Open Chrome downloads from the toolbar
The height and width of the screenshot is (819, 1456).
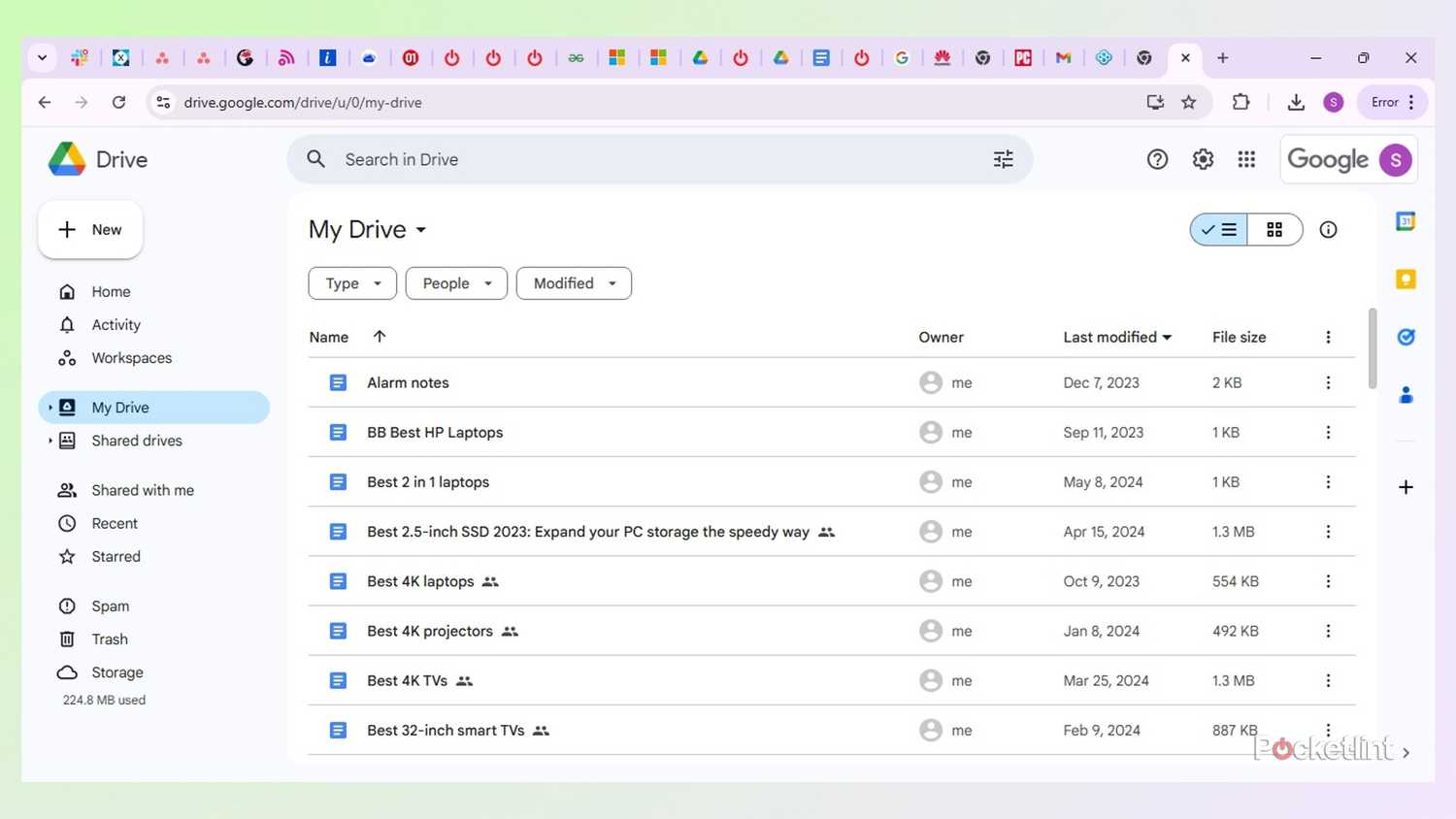(x=1295, y=101)
